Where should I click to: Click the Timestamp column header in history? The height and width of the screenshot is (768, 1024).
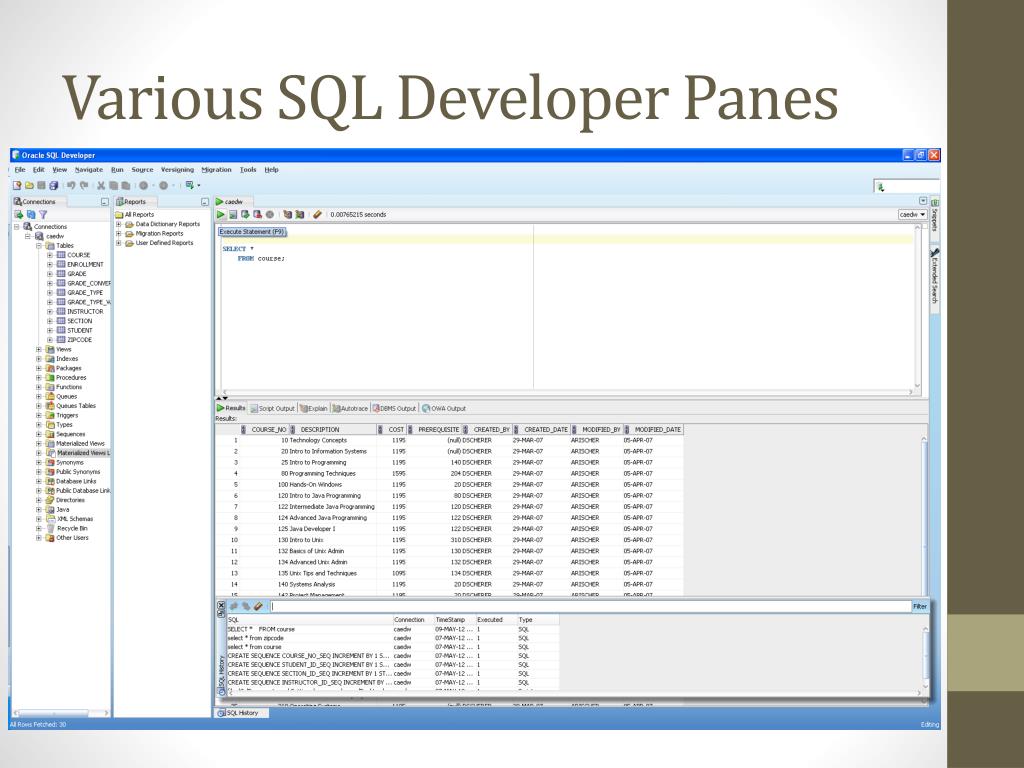click(449, 620)
